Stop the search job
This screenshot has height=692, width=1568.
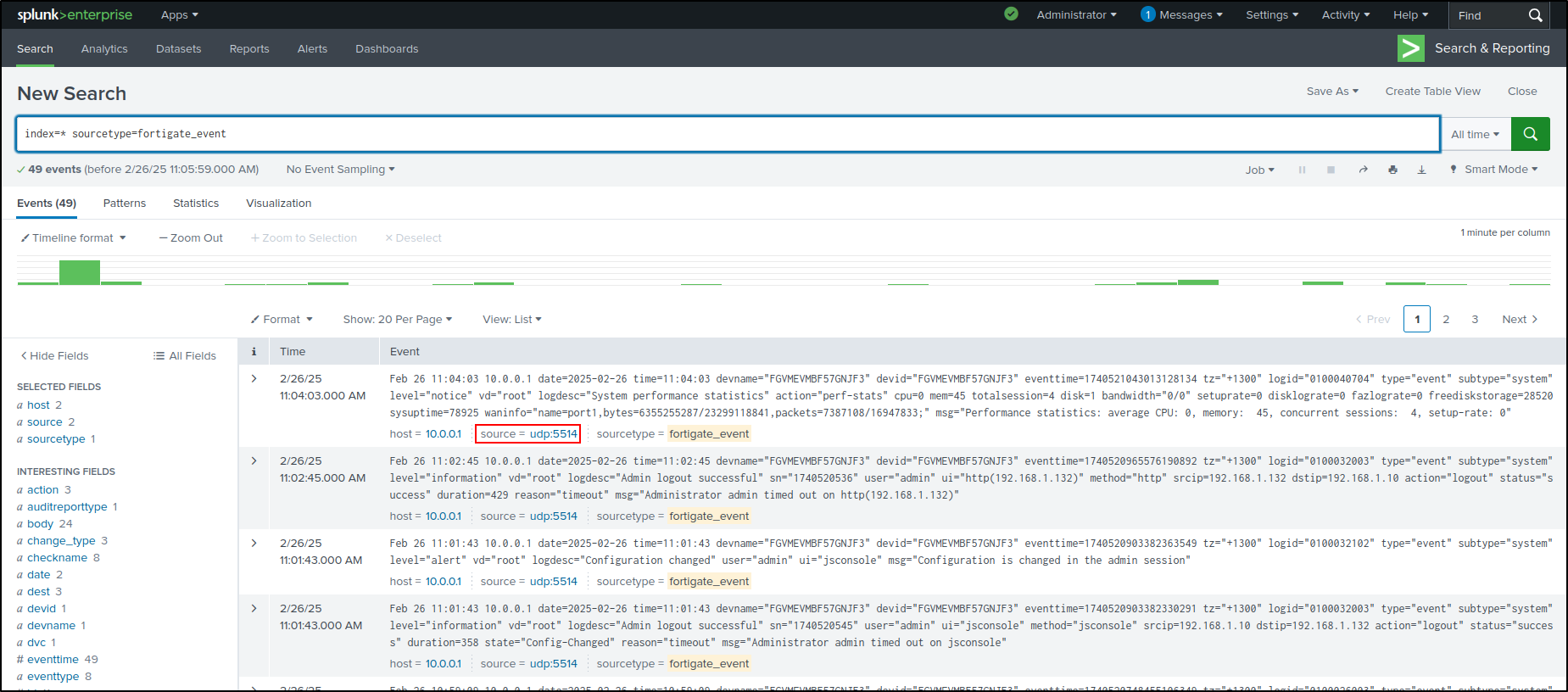(1331, 170)
